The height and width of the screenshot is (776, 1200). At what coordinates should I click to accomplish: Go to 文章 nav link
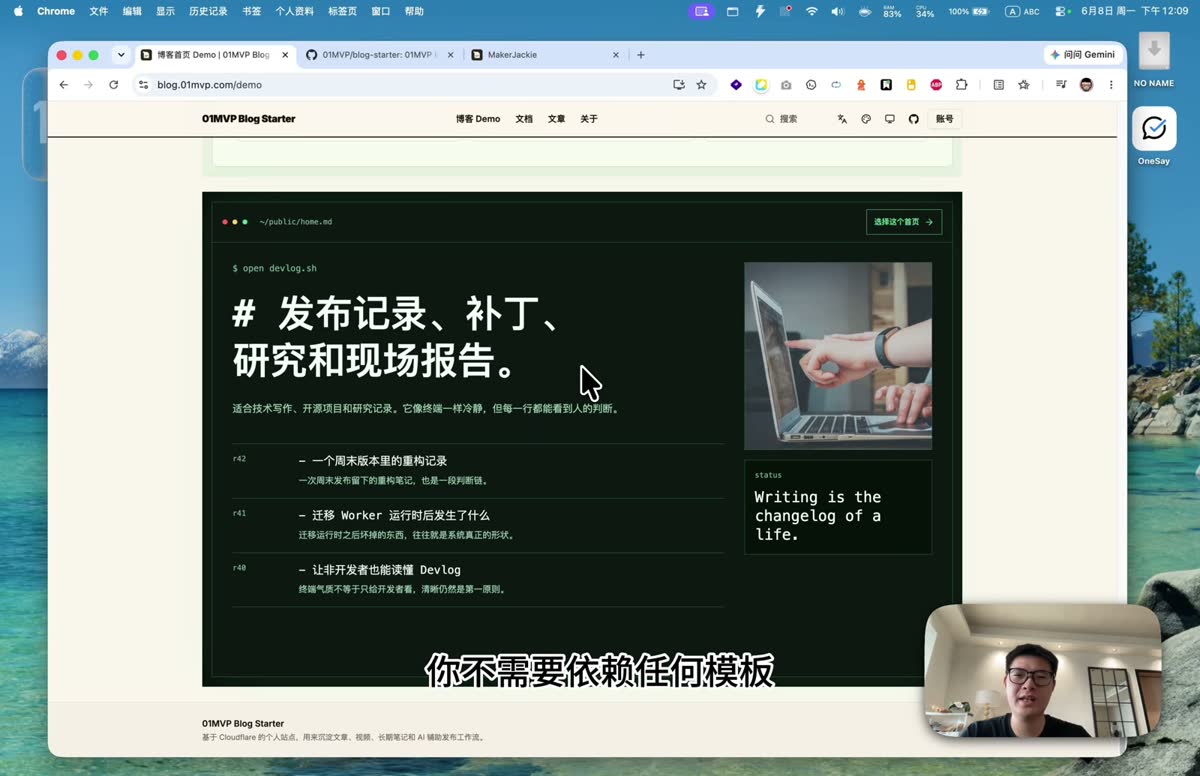coord(556,119)
